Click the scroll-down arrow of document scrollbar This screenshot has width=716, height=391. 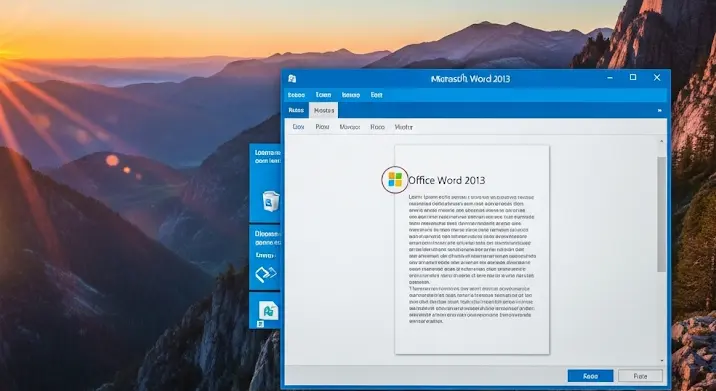(661, 360)
